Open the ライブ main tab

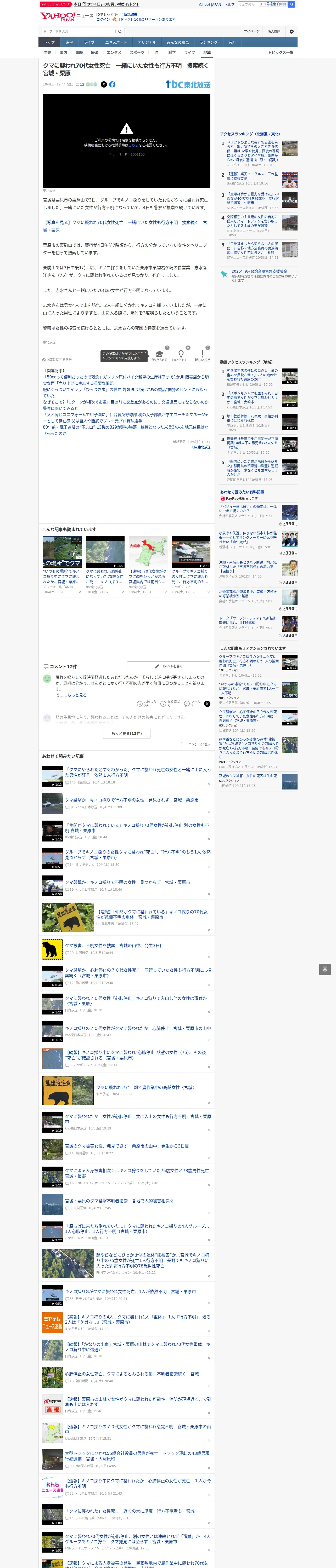point(89,43)
